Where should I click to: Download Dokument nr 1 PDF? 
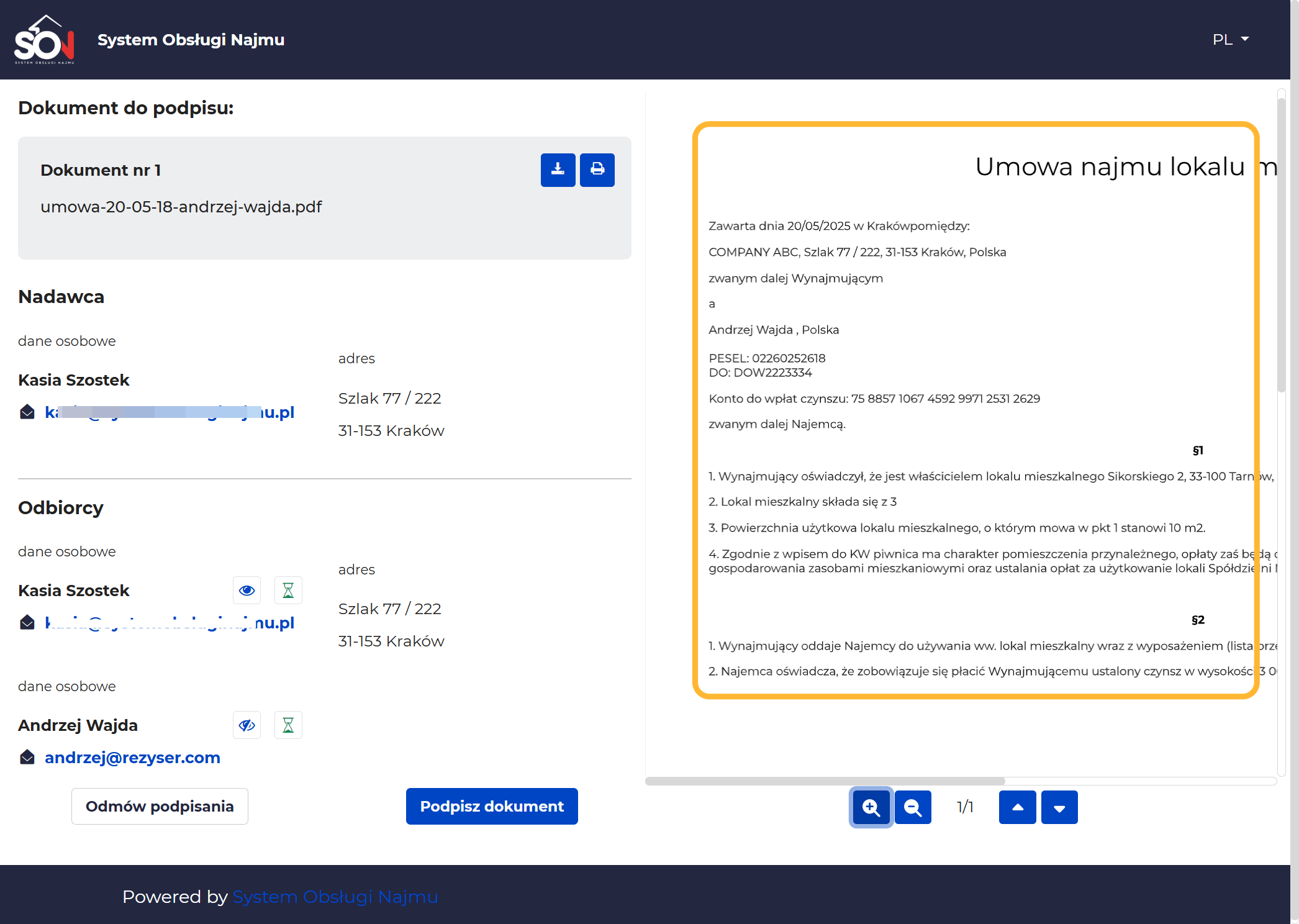tap(558, 170)
